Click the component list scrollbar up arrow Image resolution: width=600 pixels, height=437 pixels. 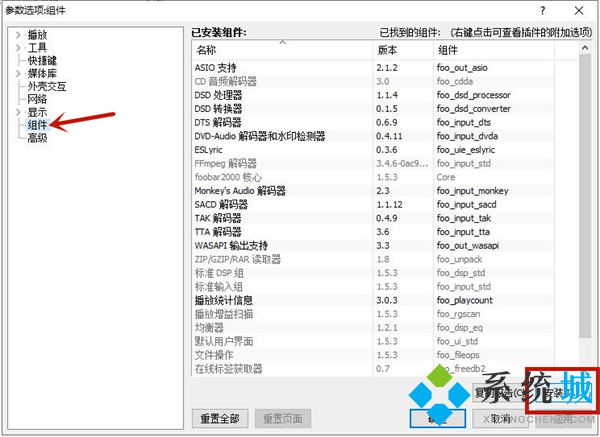click(x=585, y=48)
